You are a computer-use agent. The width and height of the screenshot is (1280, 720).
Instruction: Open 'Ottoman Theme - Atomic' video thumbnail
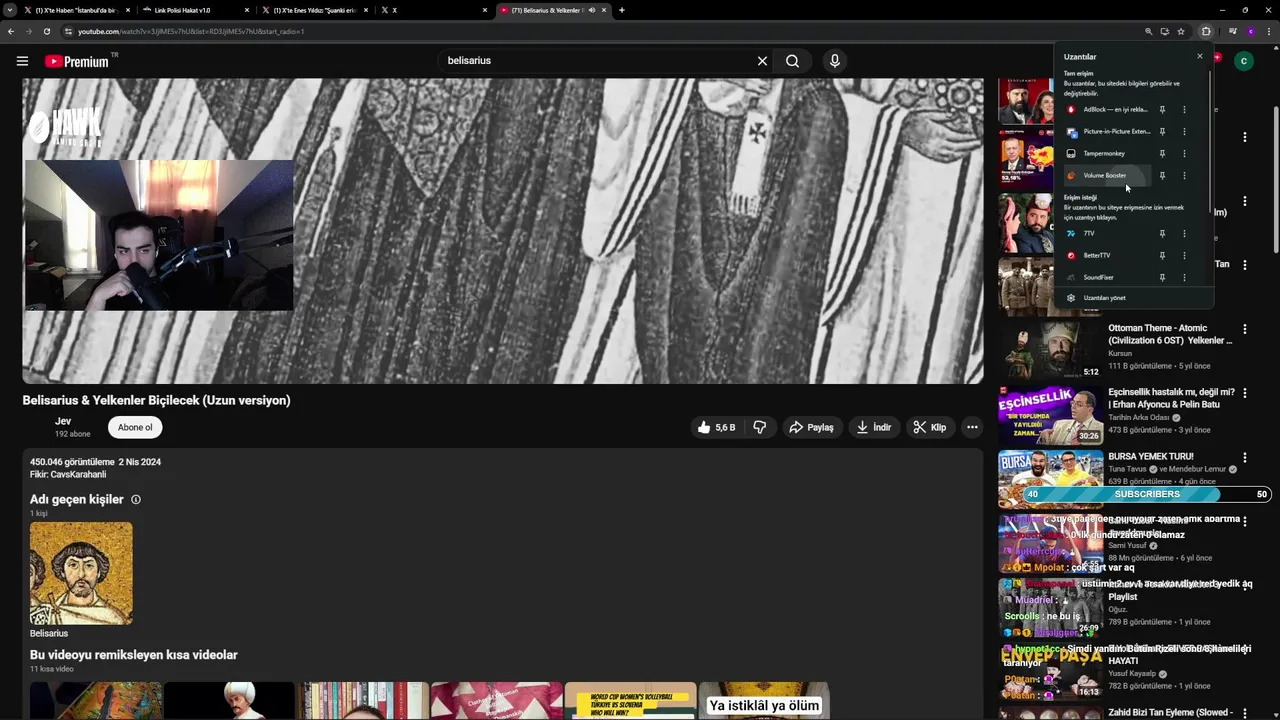1050,350
